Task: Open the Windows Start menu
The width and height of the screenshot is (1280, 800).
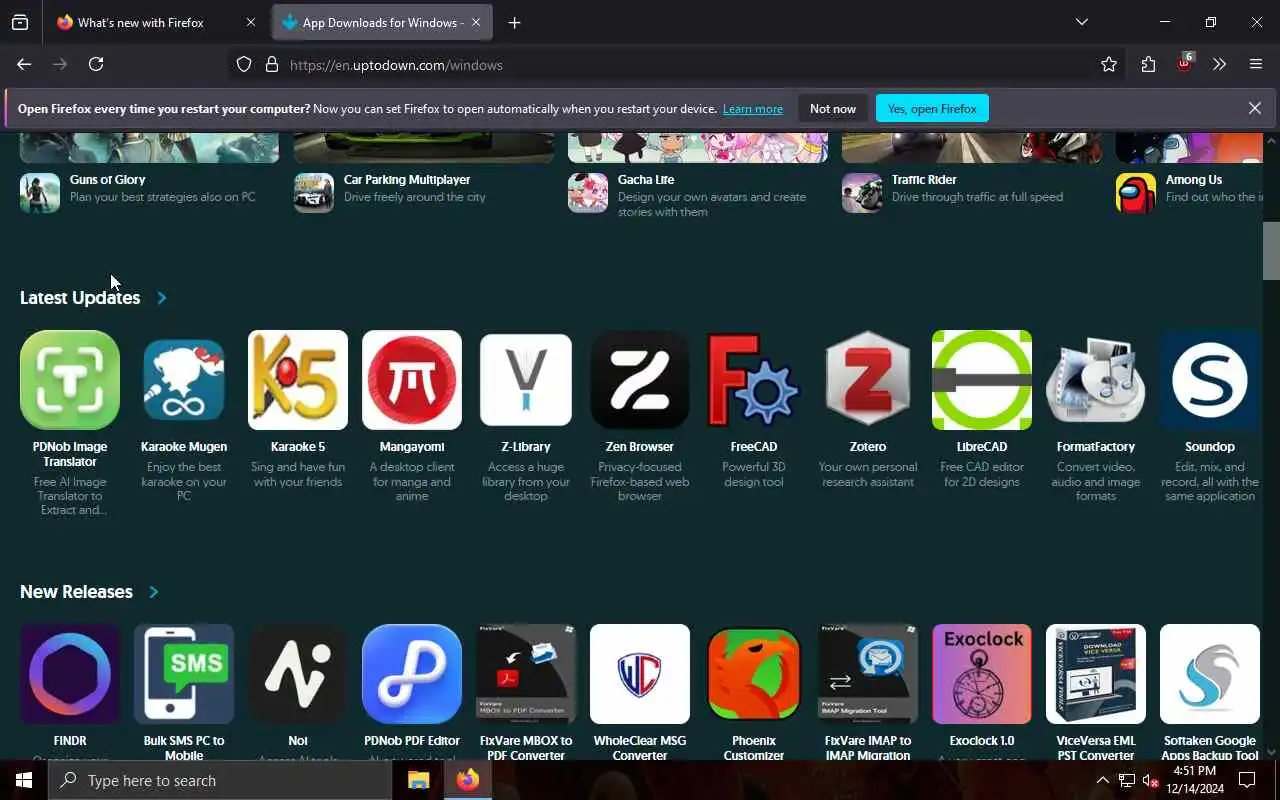Action: [x=24, y=780]
